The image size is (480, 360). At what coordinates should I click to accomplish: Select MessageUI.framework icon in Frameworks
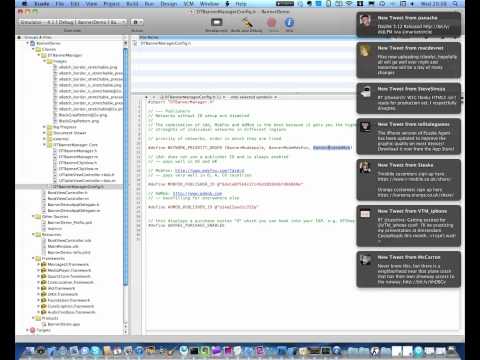click(x=43, y=264)
